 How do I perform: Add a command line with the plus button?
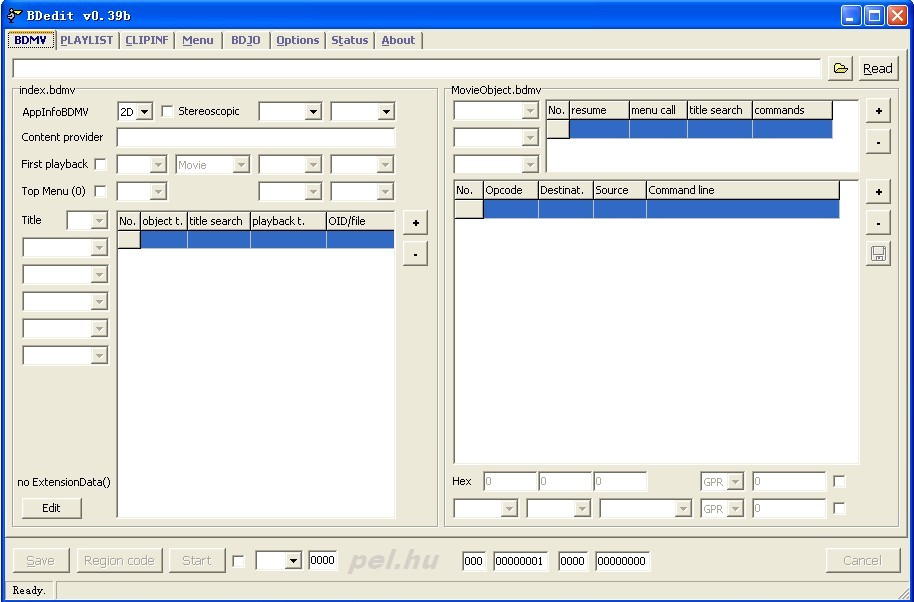(x=878, y=192)
